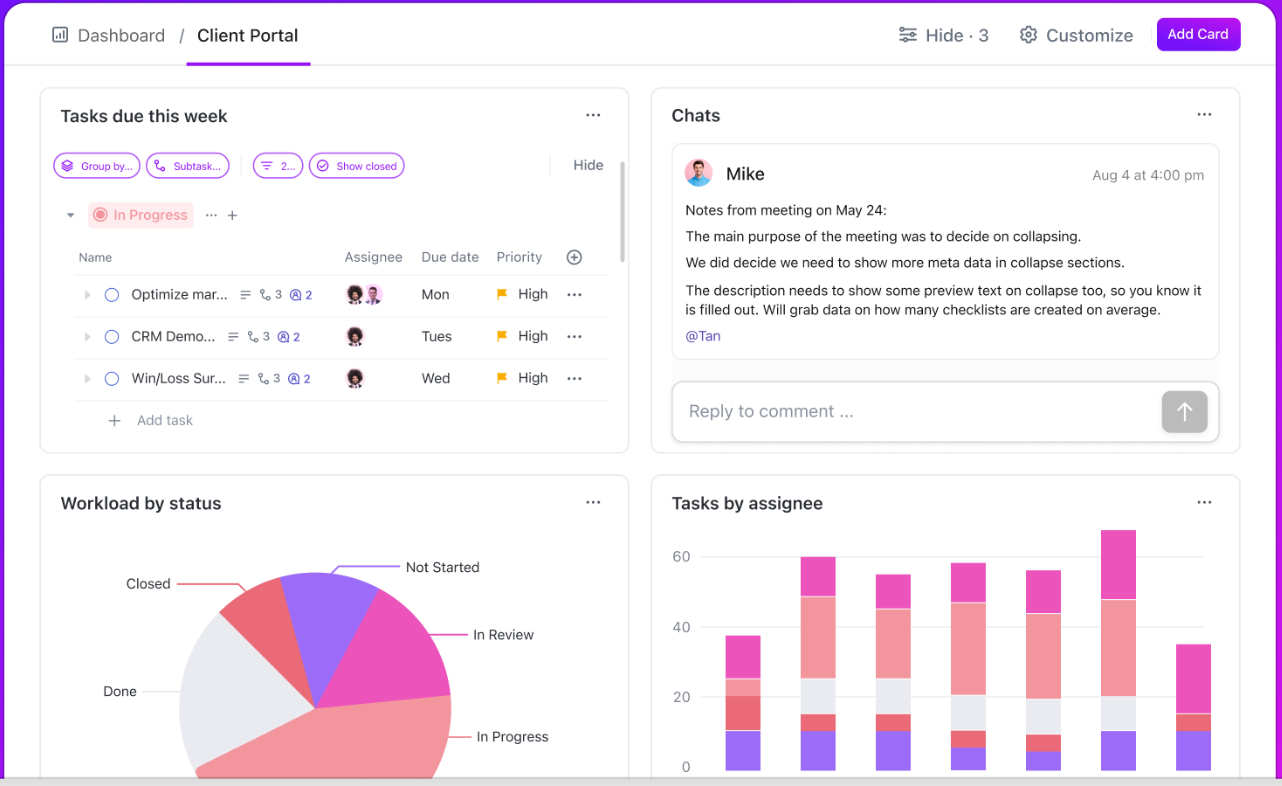Select the Client Portal tab
The width and height of the screenshot is (1282, 786).
click(248, 35)
